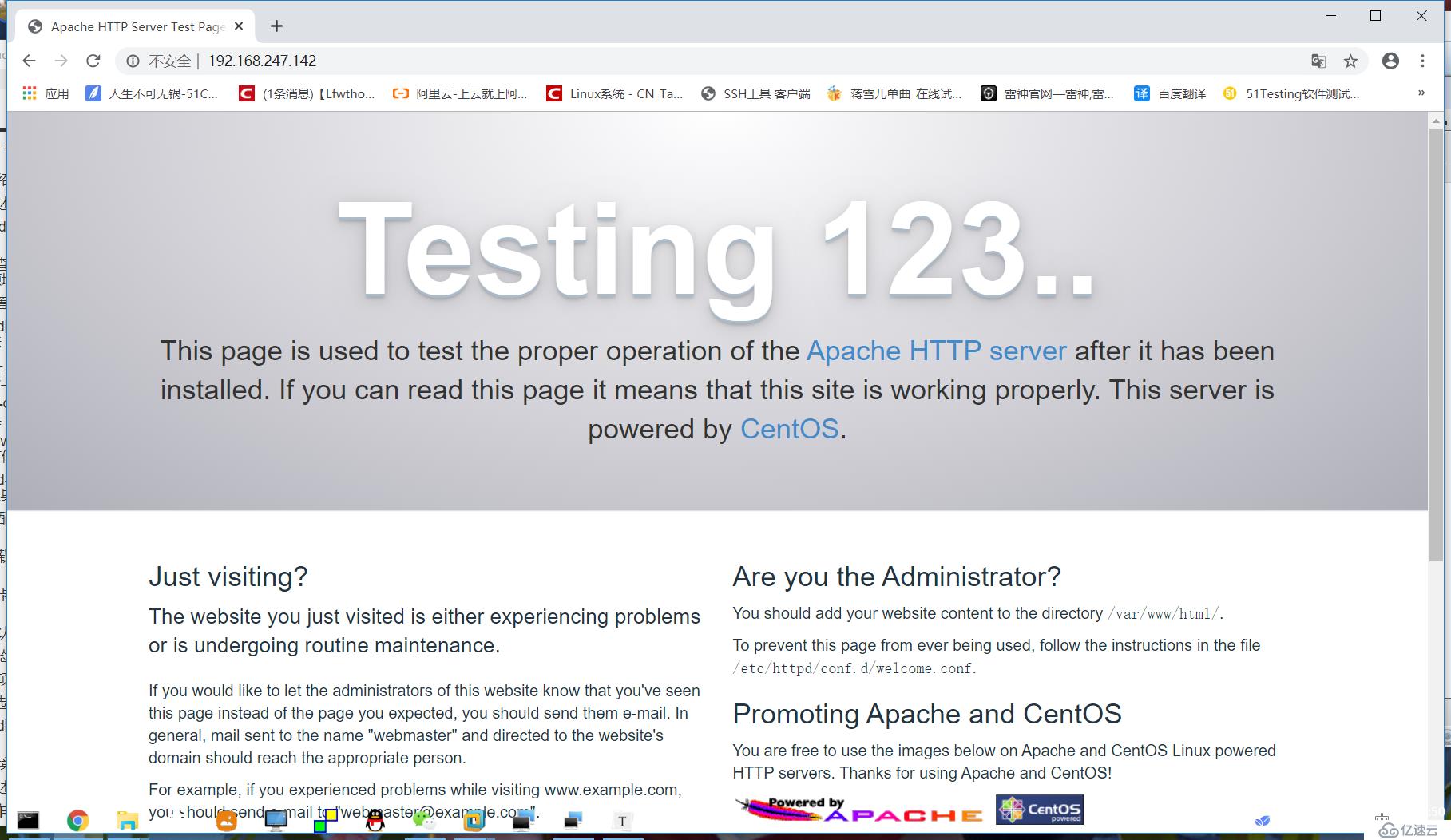The image size is (1451, 840).
Task: Open the green and yellow squares app
Action: pos(325,820)
